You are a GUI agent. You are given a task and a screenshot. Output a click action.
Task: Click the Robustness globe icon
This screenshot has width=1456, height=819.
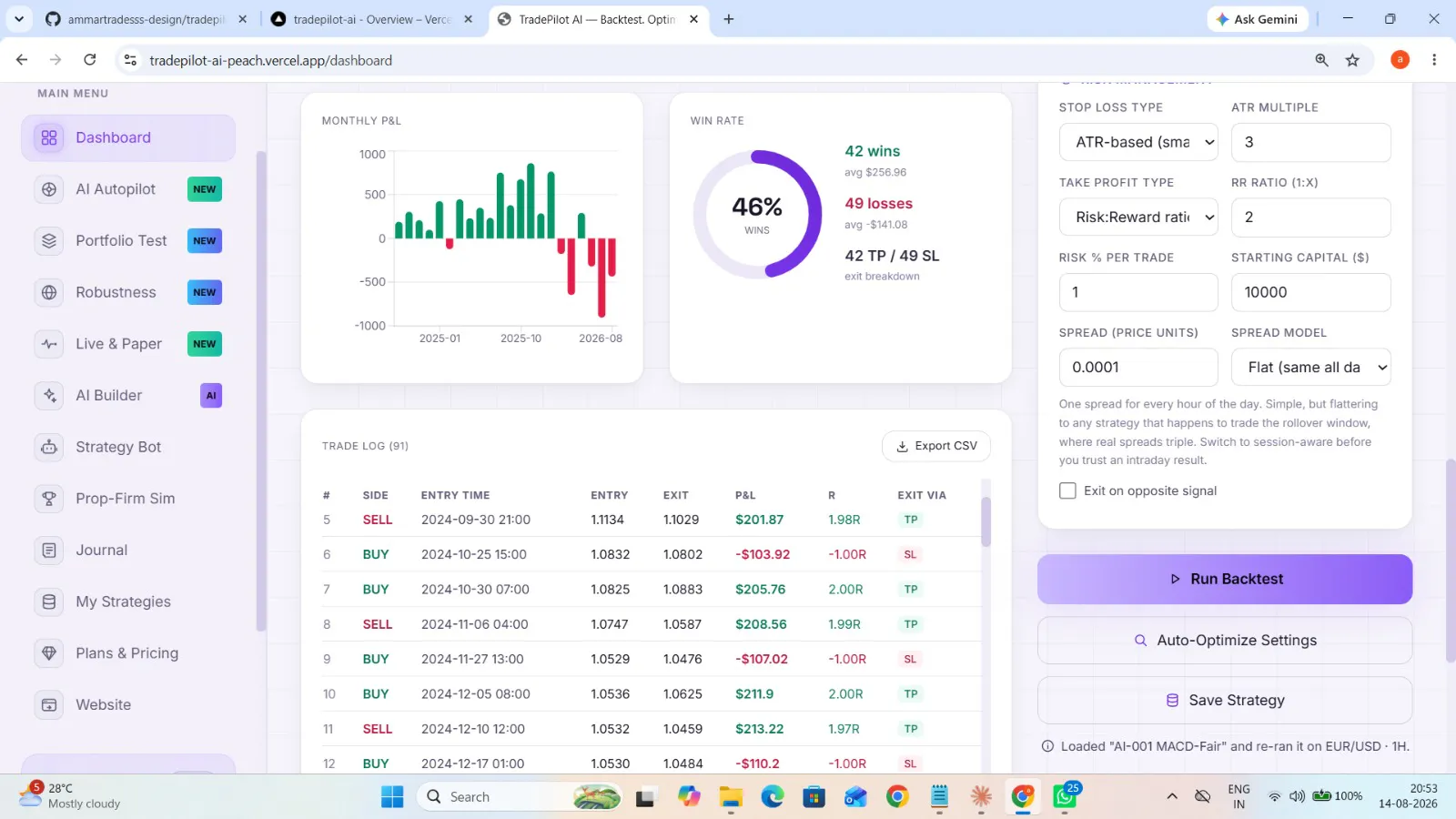pyautogui.click(x=49, y=292)
